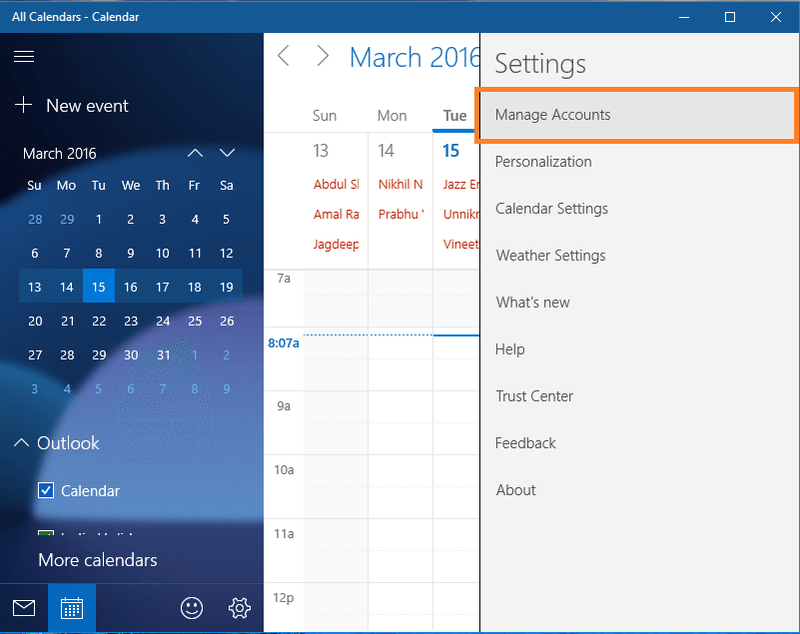
Task: Create a New event
Action: (72, 106)
